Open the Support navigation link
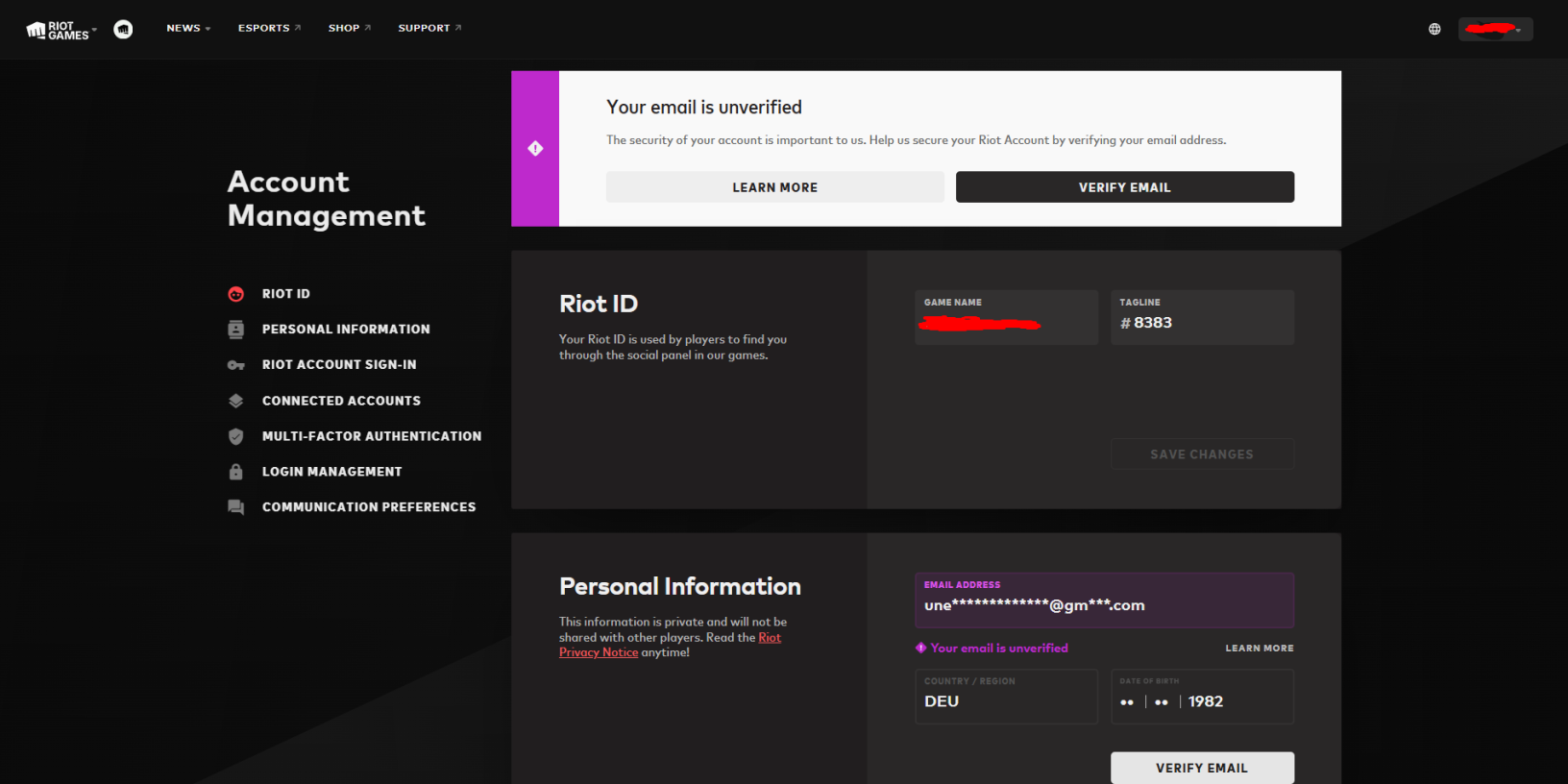This screenshot has width=1568, height=784. point(429,28)
